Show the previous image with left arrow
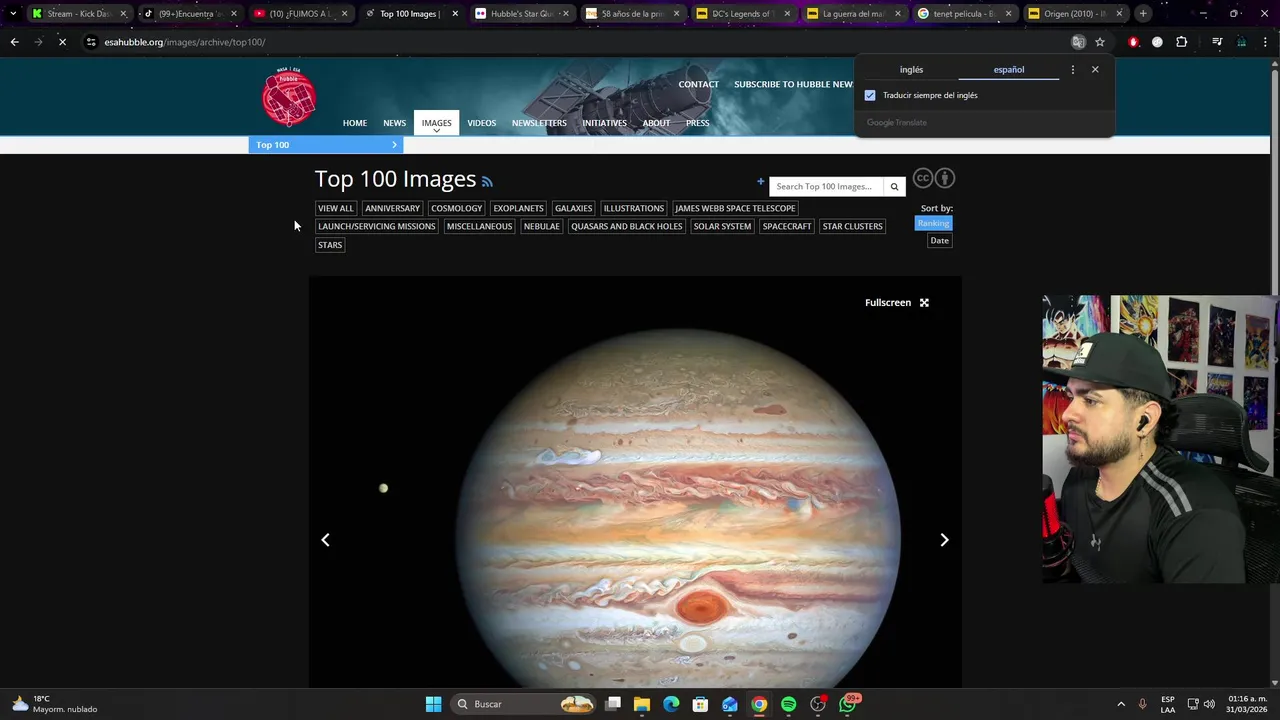This screenshot has height=720, width=1280. tap(325, 540)
